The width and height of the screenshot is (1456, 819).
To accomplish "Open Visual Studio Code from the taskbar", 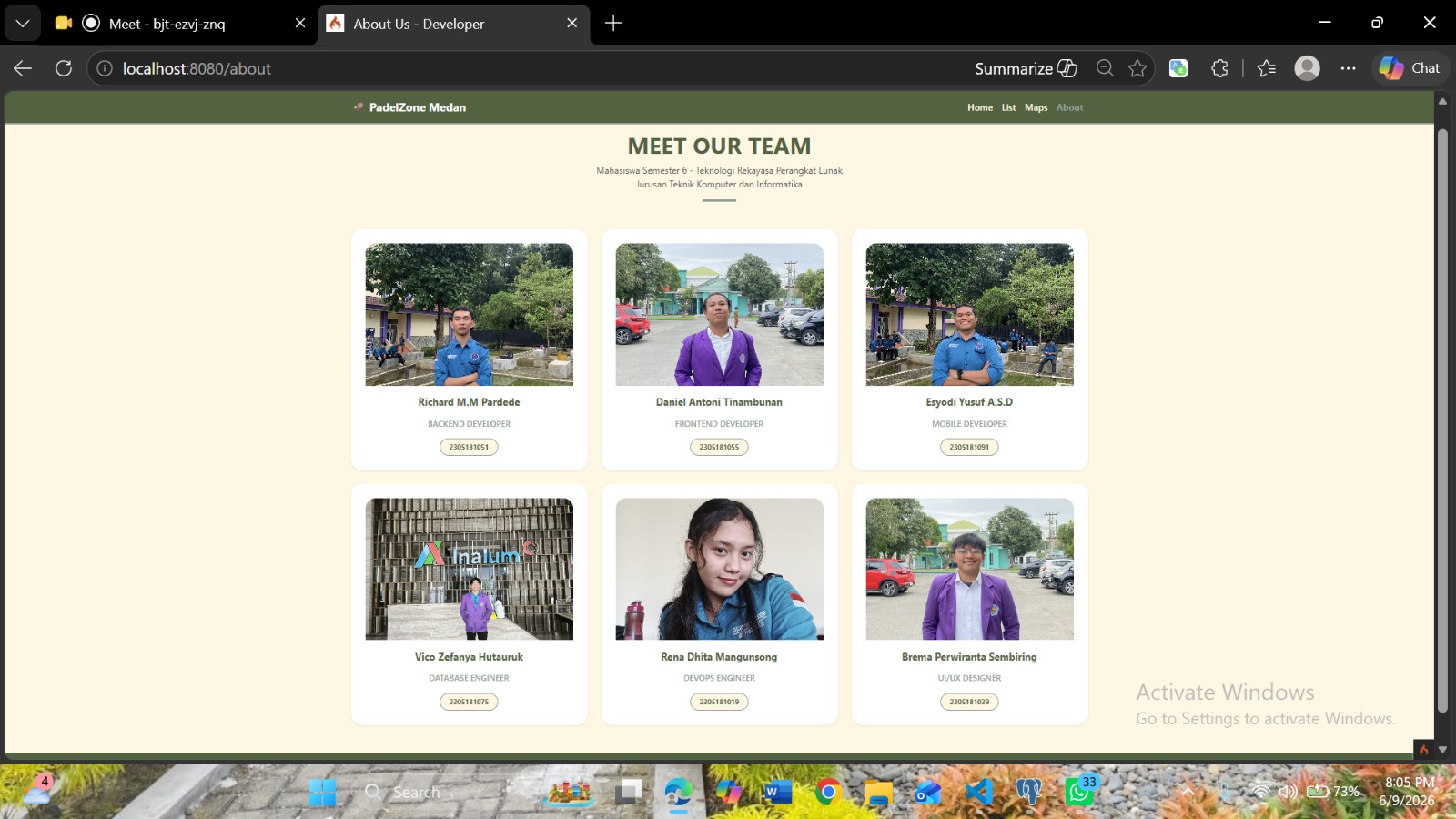I will click(979, 793).
